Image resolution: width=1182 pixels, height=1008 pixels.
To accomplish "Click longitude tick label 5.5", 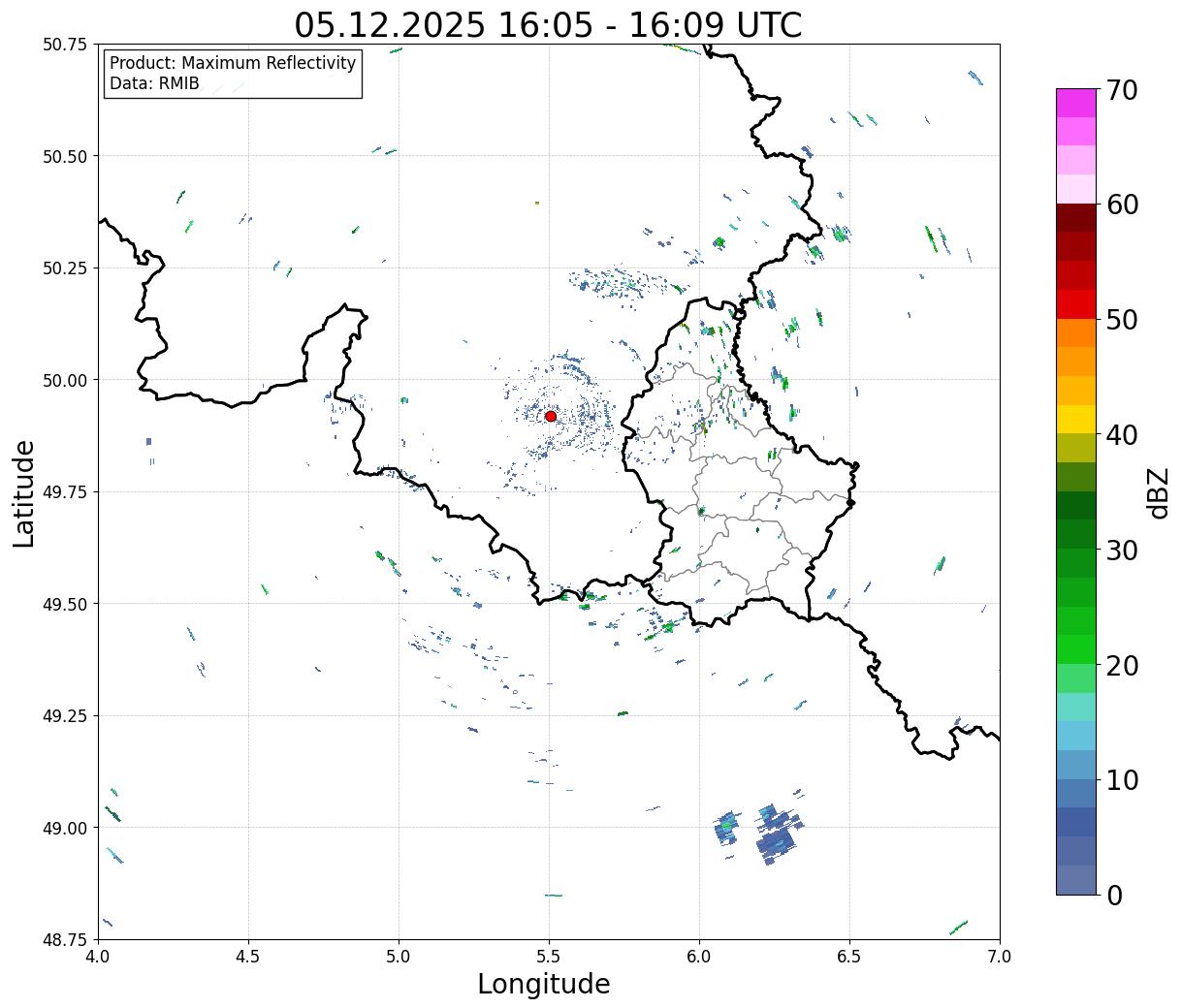I will [549, 956].
